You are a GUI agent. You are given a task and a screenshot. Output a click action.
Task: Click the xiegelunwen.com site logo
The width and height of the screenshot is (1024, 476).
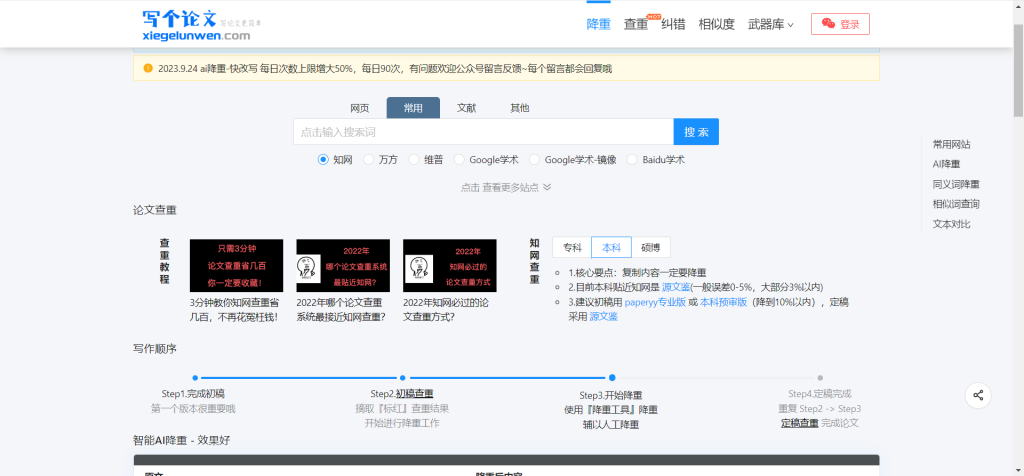point(195,24)
